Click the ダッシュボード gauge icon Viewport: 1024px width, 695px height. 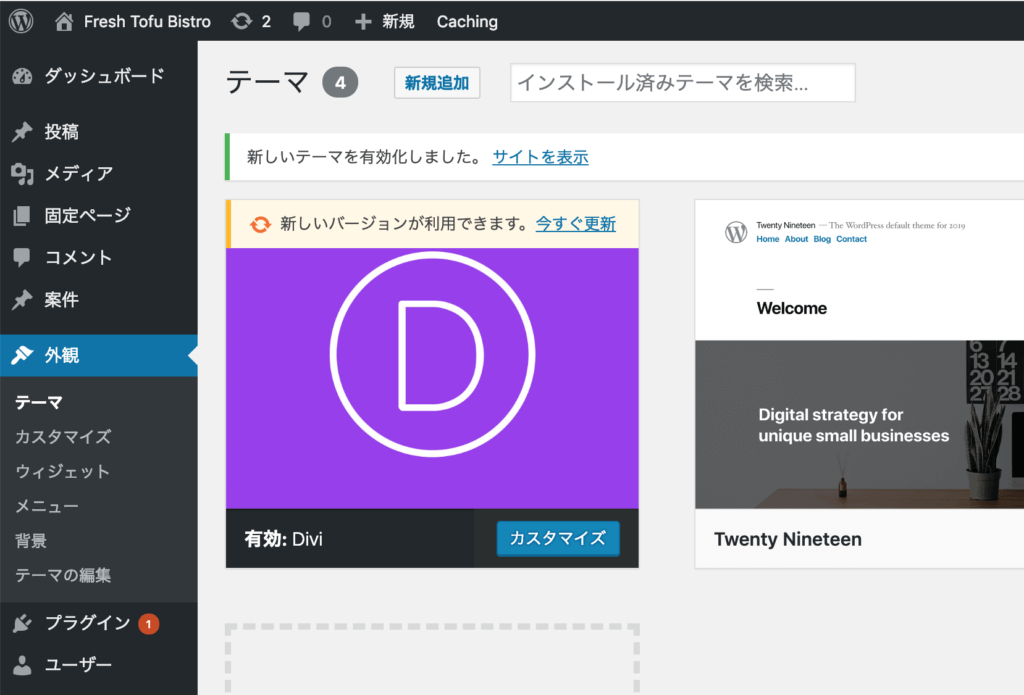coord(22,76)
